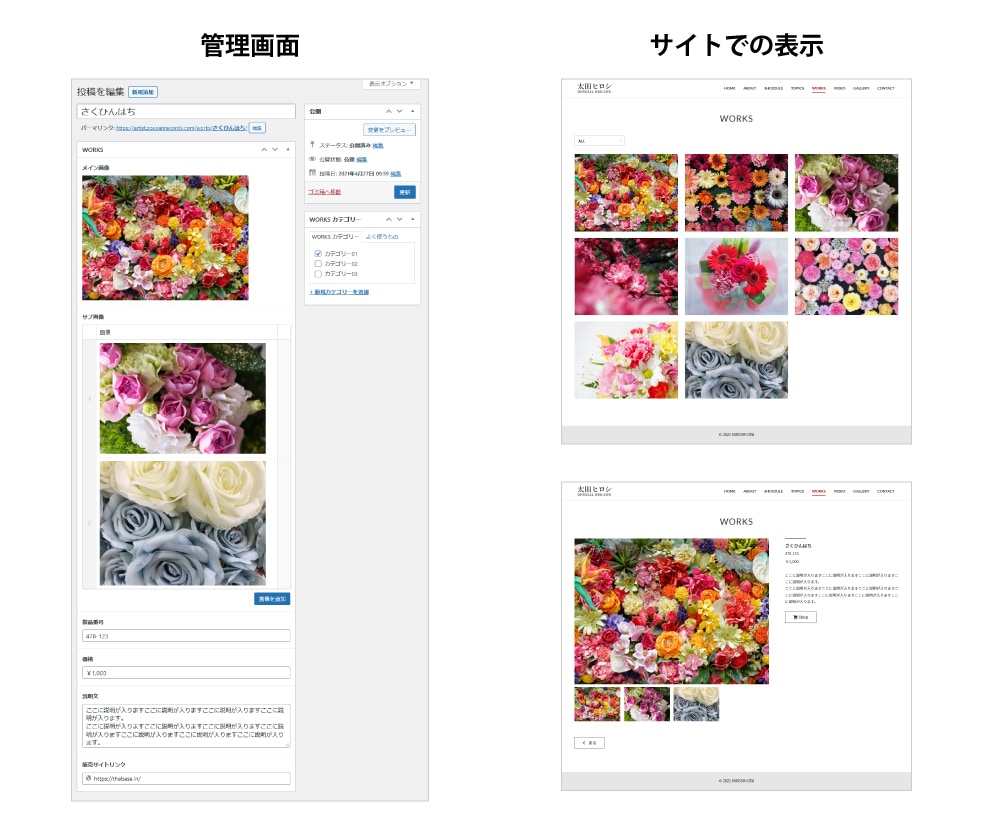Click the 画像を追加 button

[272, 599]
